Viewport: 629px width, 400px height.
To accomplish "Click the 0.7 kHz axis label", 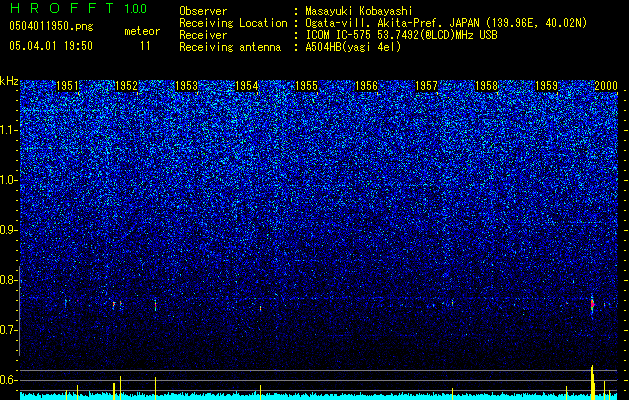I will 8,330.
